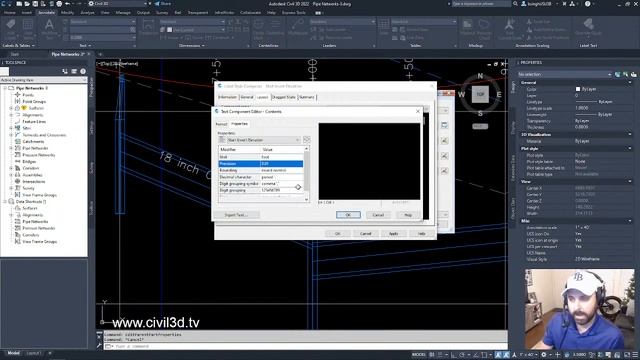Switch to Summary tab in Label Style Composer

(x=307, y=97)
